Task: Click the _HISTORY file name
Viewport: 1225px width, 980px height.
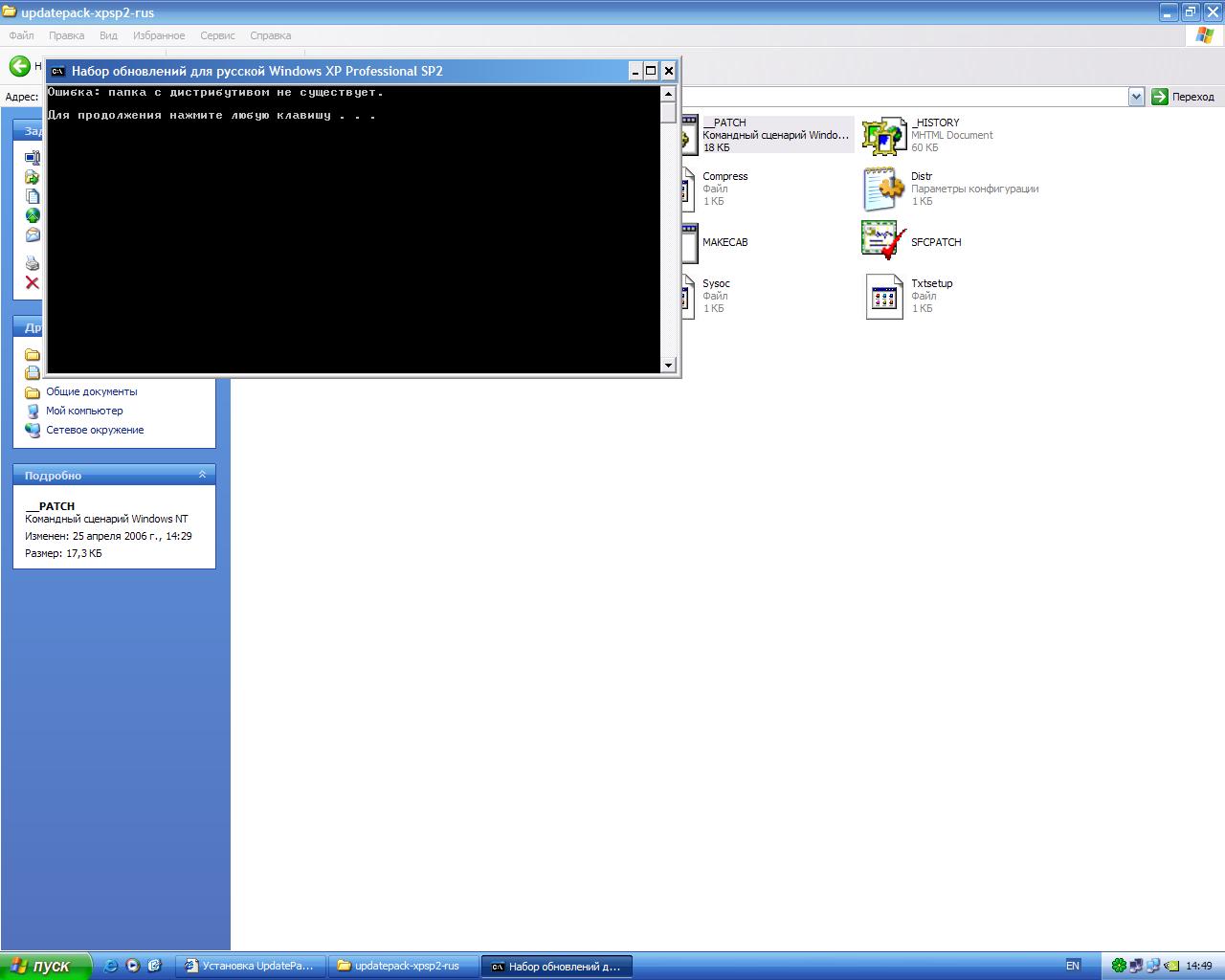Action: (x=935, y=122)
